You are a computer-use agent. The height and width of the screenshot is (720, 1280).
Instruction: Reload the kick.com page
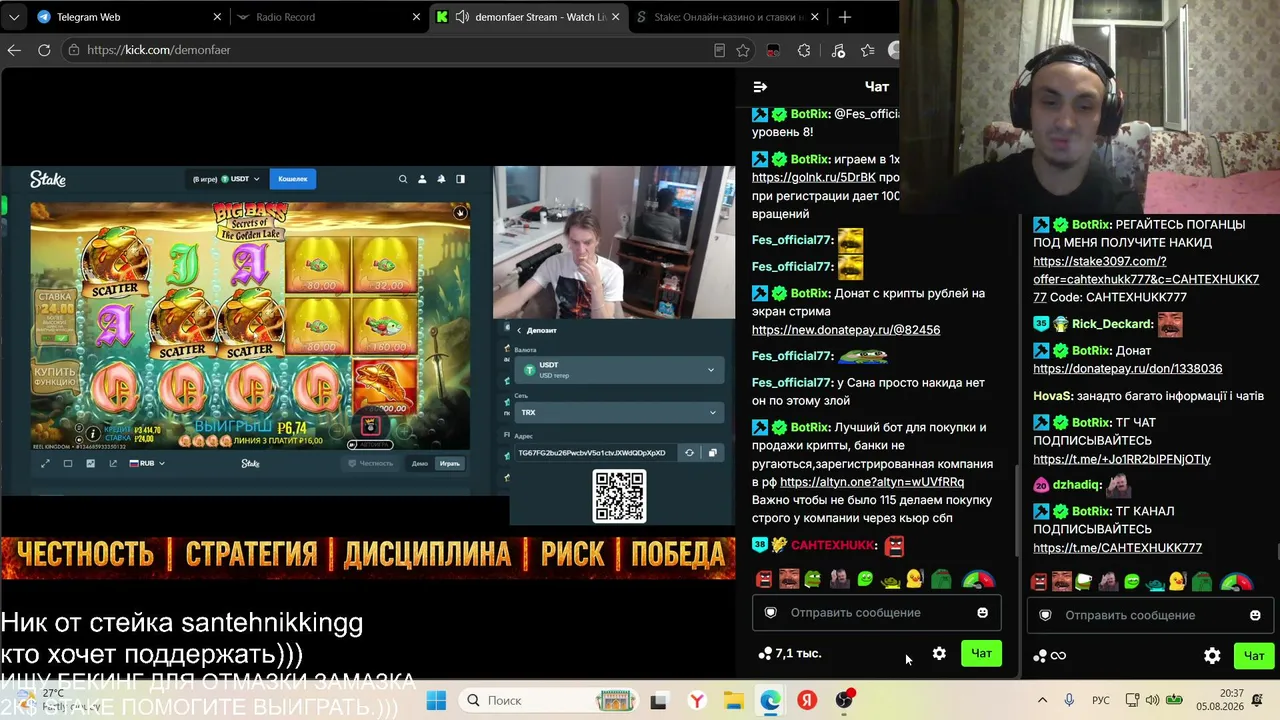[44, 50]
